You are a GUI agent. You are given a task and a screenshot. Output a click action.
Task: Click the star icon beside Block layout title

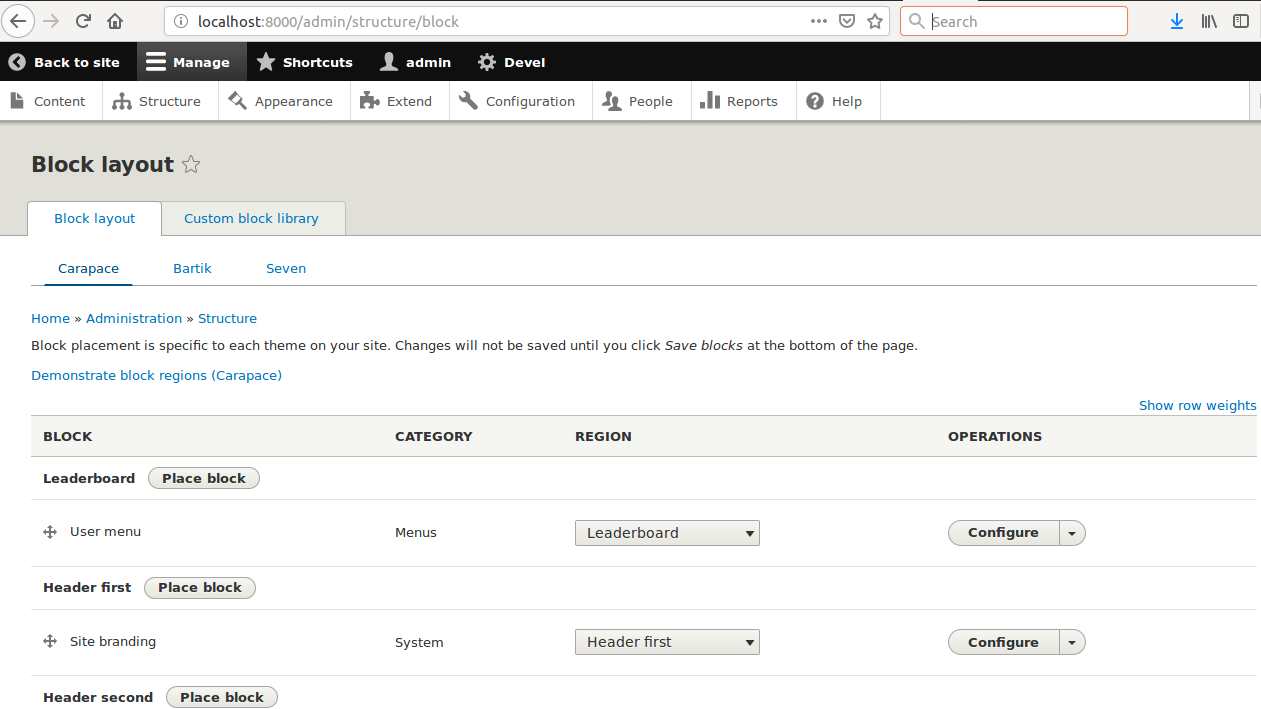coord(192,165)
